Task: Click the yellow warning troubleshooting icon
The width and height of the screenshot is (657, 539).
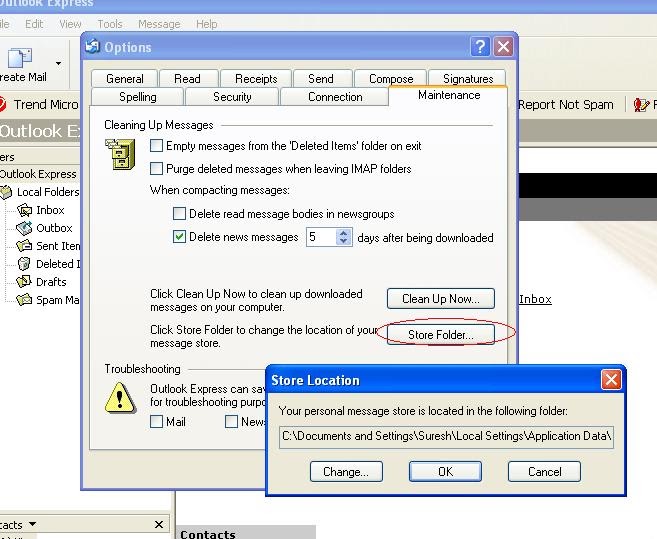Action: 120,397
